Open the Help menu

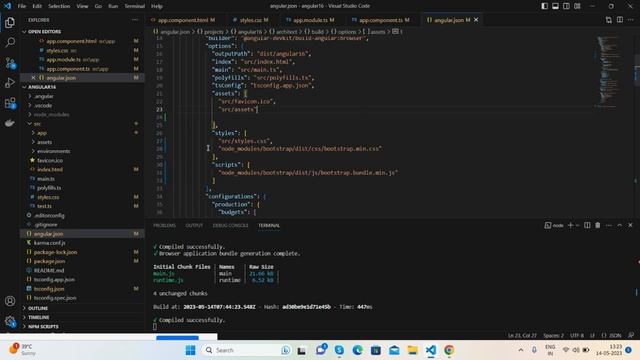157,6
